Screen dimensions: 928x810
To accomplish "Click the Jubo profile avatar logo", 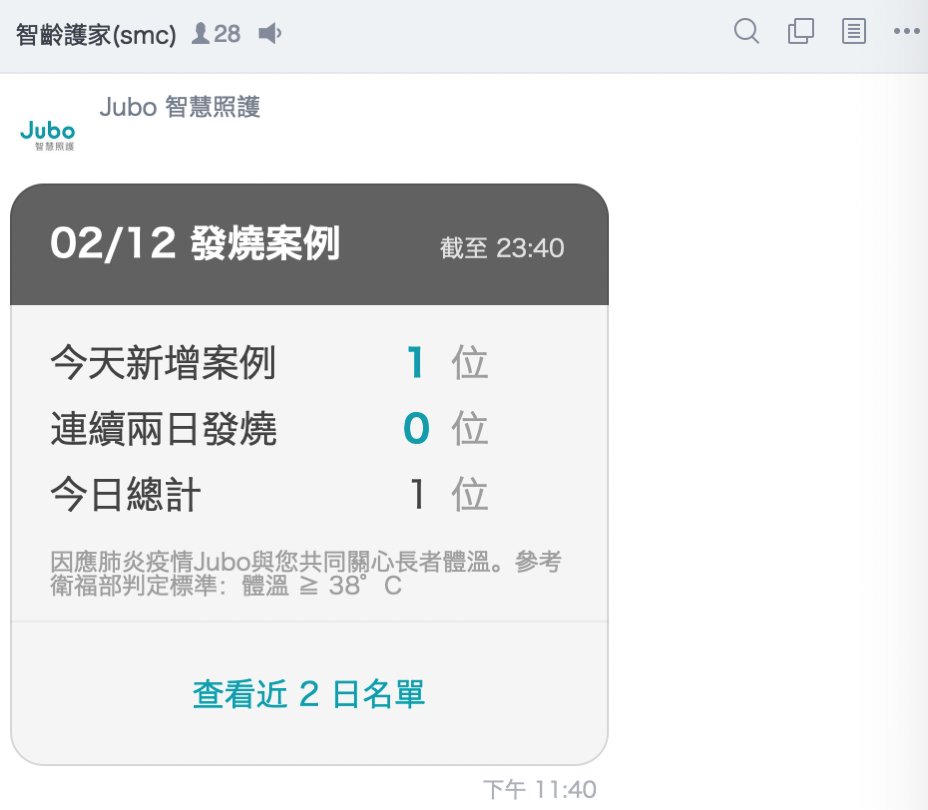I will (47, 135).
